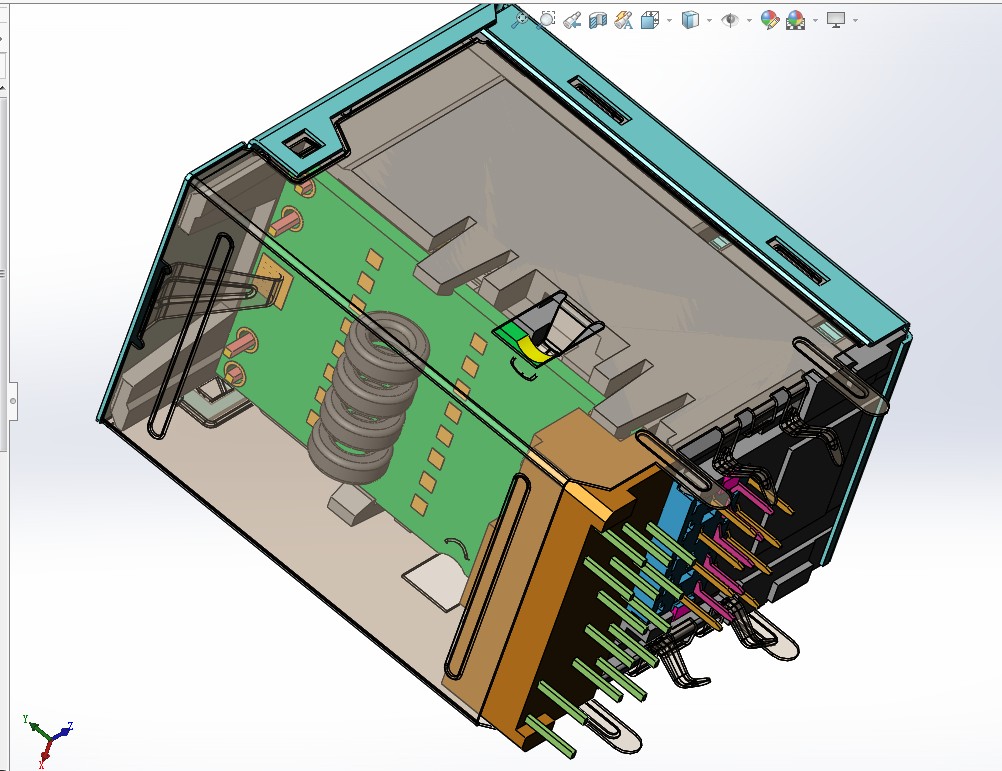The image size is (1002, 771).
Task: Expand the Hide/Show Items dropdown arrow
Action: coord(749,20)
